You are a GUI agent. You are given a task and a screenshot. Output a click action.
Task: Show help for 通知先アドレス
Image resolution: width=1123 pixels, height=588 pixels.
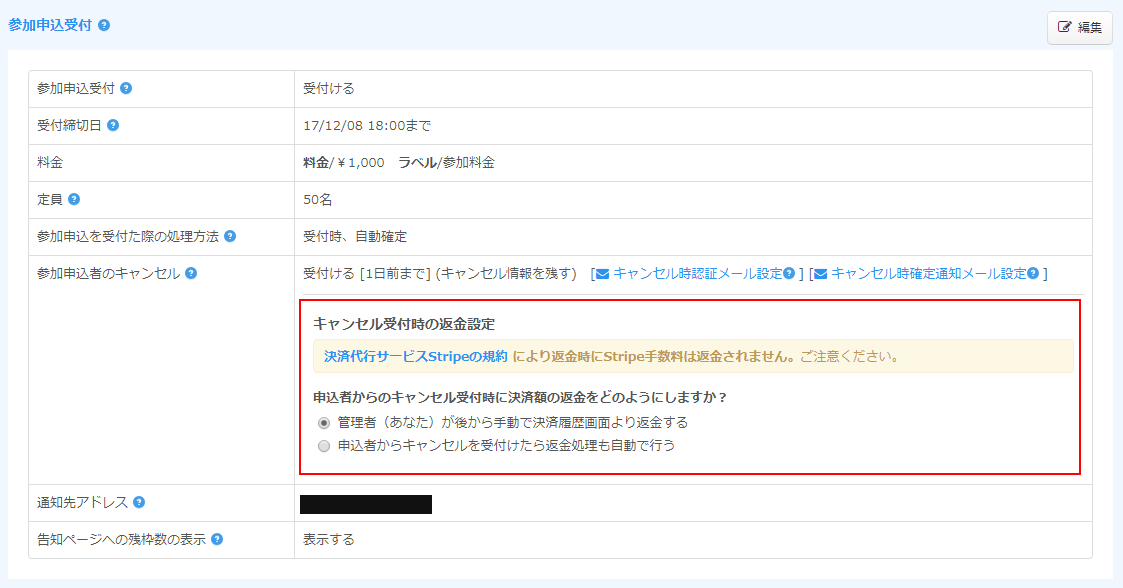point(139,502)
